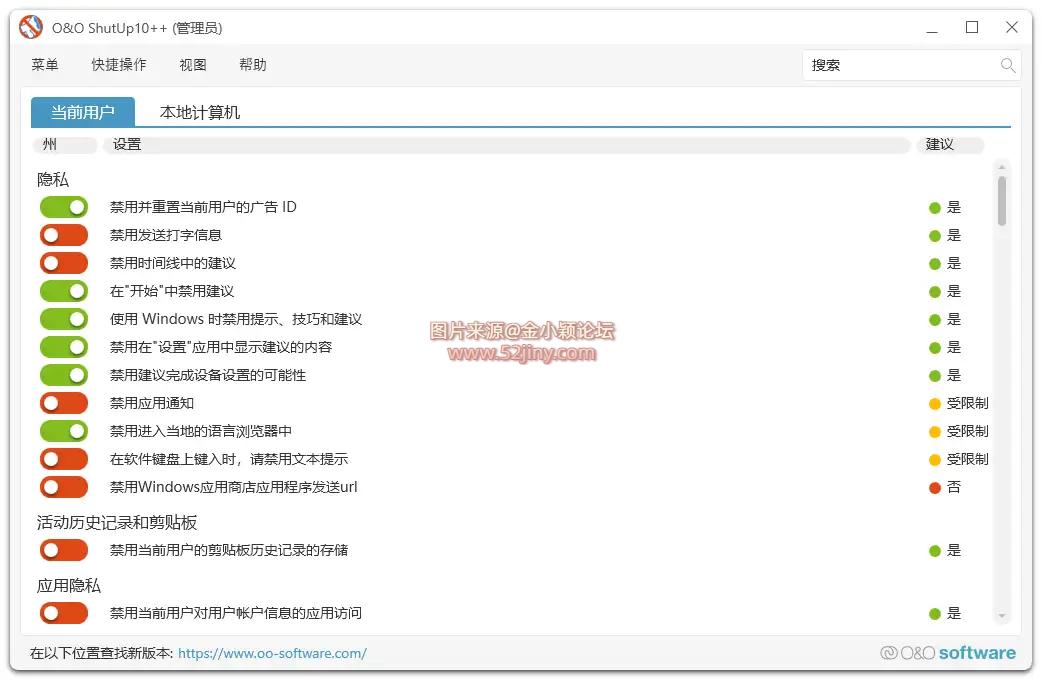Collapse the 活动历史记录和剪贴板 section heading
The width and height of the screenshot is (1042, 680).
(x=117, y=522)
